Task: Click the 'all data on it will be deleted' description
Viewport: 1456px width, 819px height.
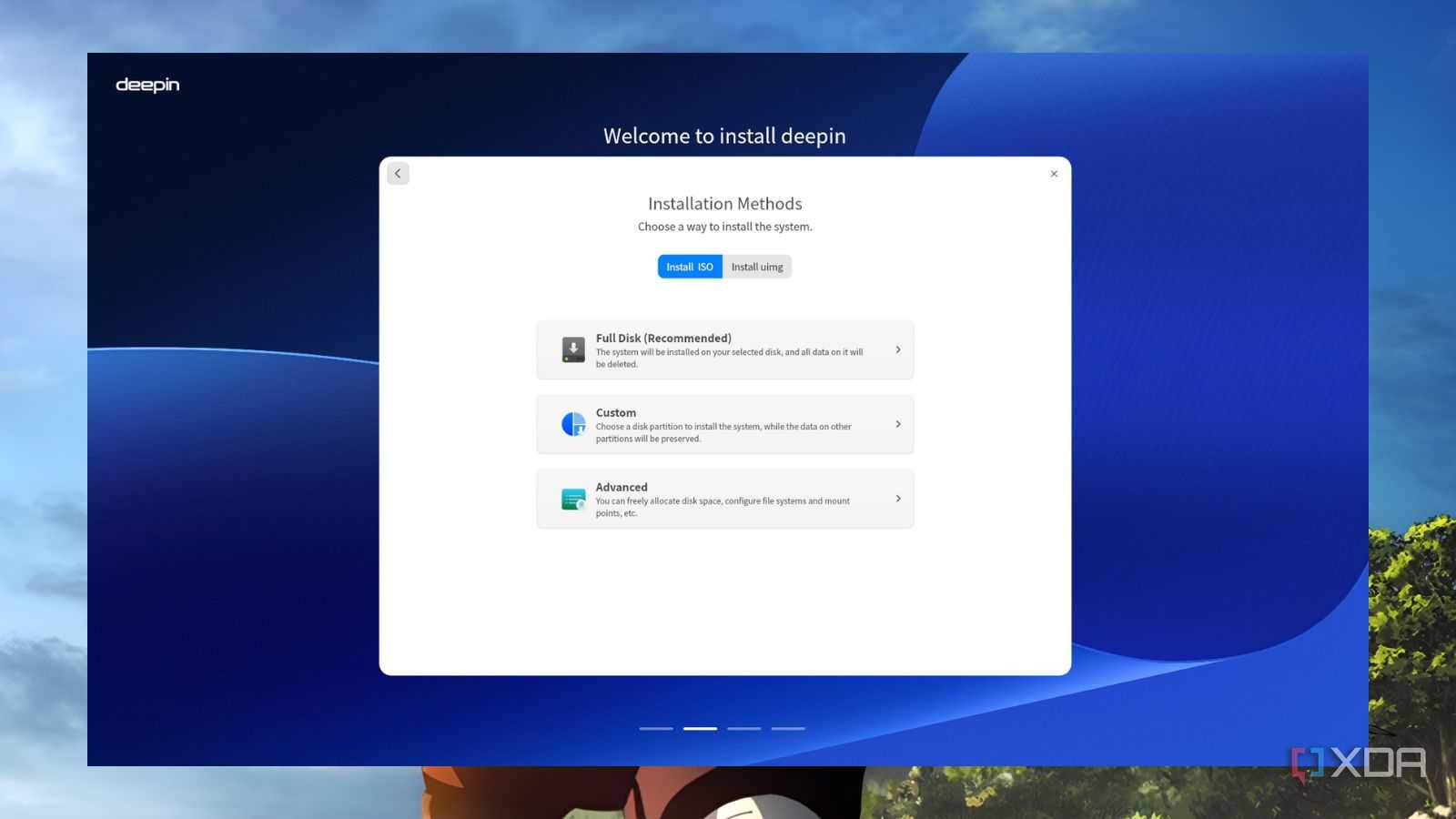Action: point(730,358)
